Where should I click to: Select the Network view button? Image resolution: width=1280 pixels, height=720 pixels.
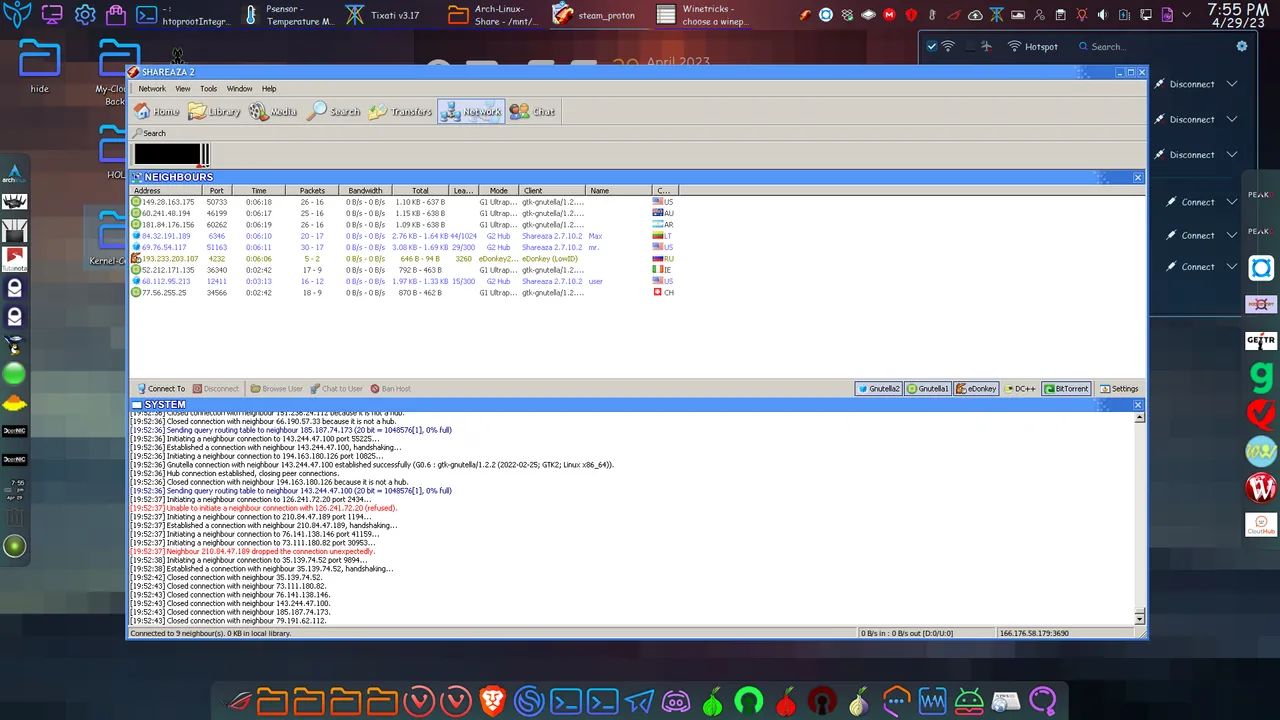[x=471, y=112]
